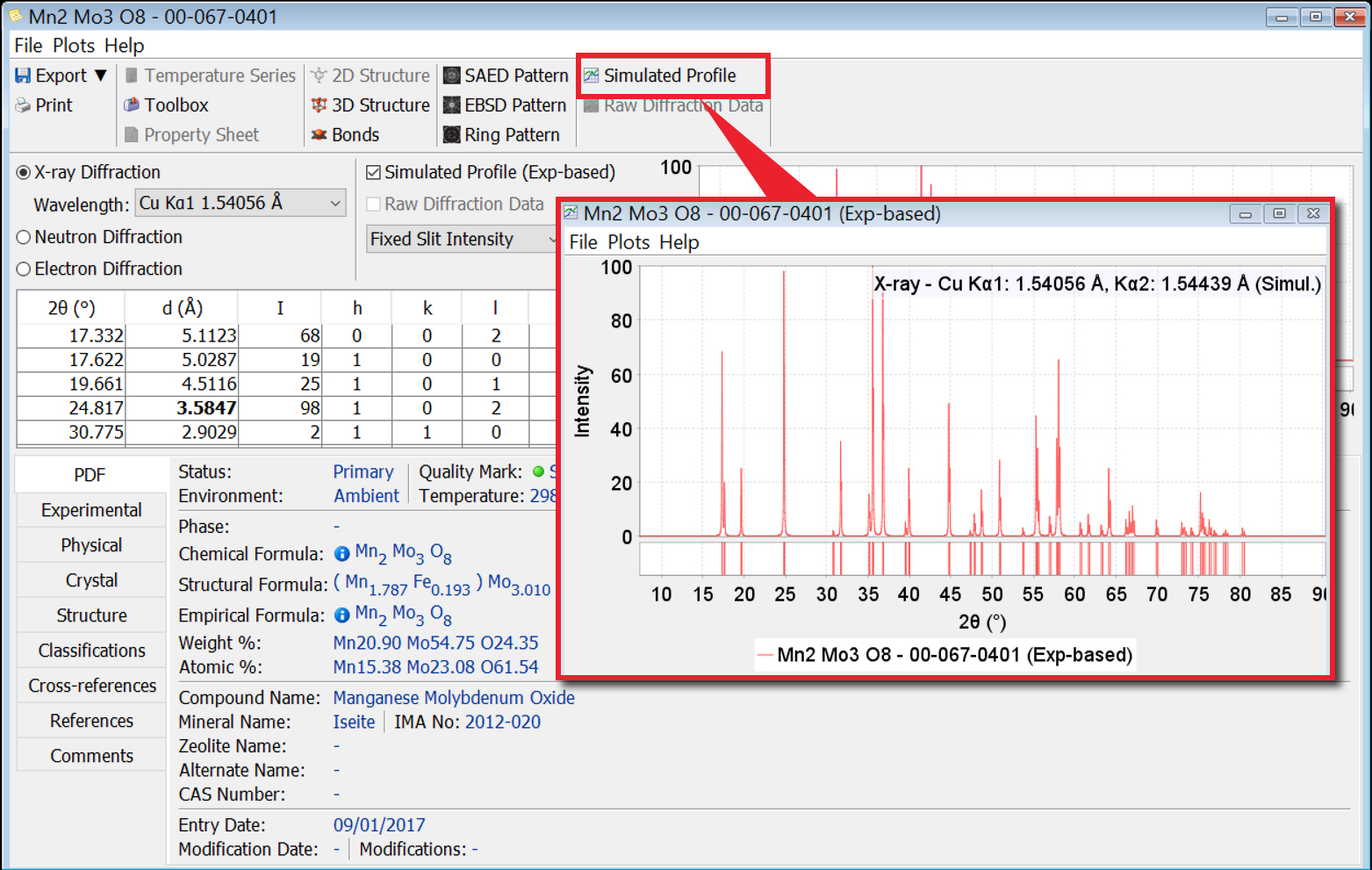This screenshot has height=870, width=1372.
Task: Switch to the Crystal tab
Action: pyautogui.click(x=91, y=580)
